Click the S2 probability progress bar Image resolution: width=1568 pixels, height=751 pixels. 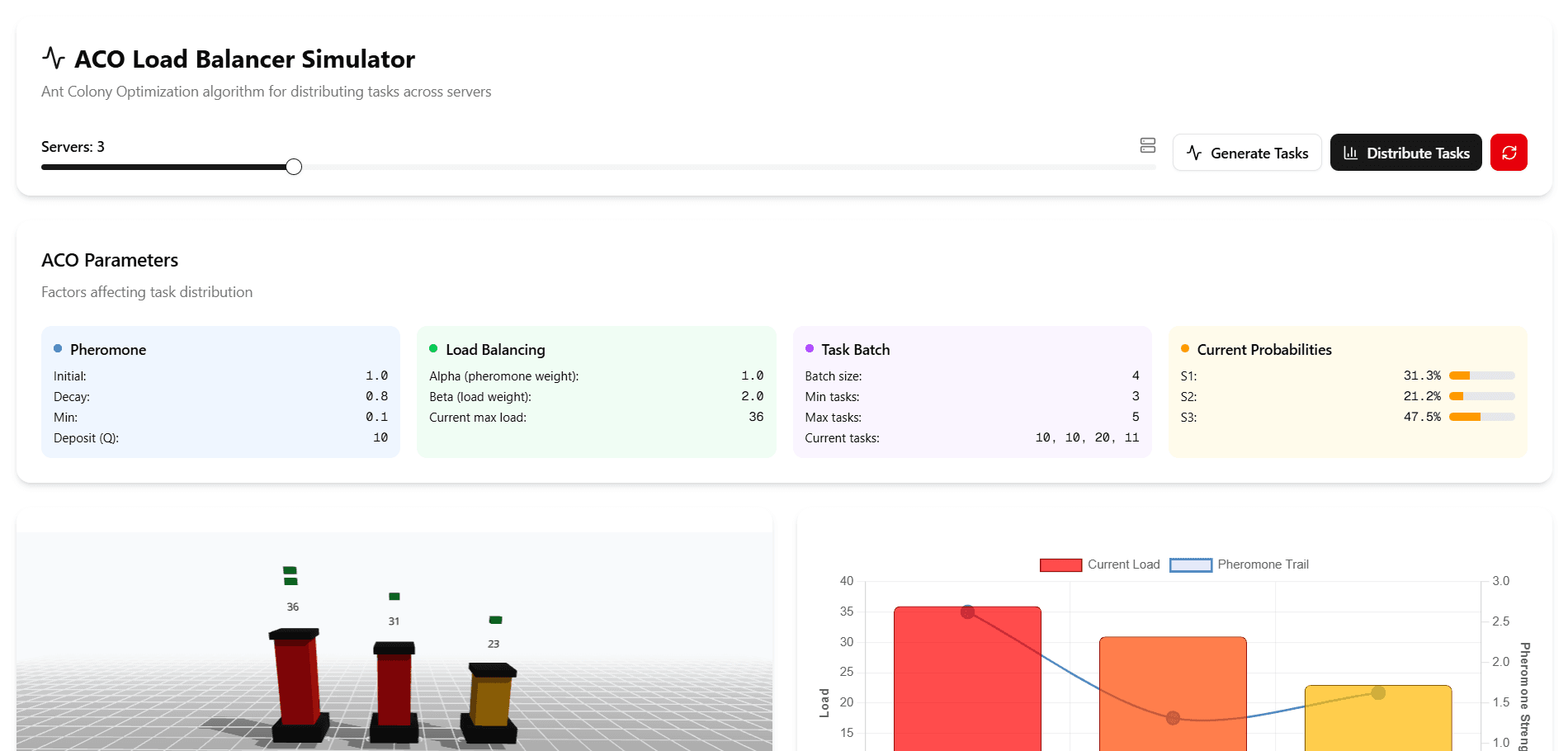click(x=1481, y=396)
